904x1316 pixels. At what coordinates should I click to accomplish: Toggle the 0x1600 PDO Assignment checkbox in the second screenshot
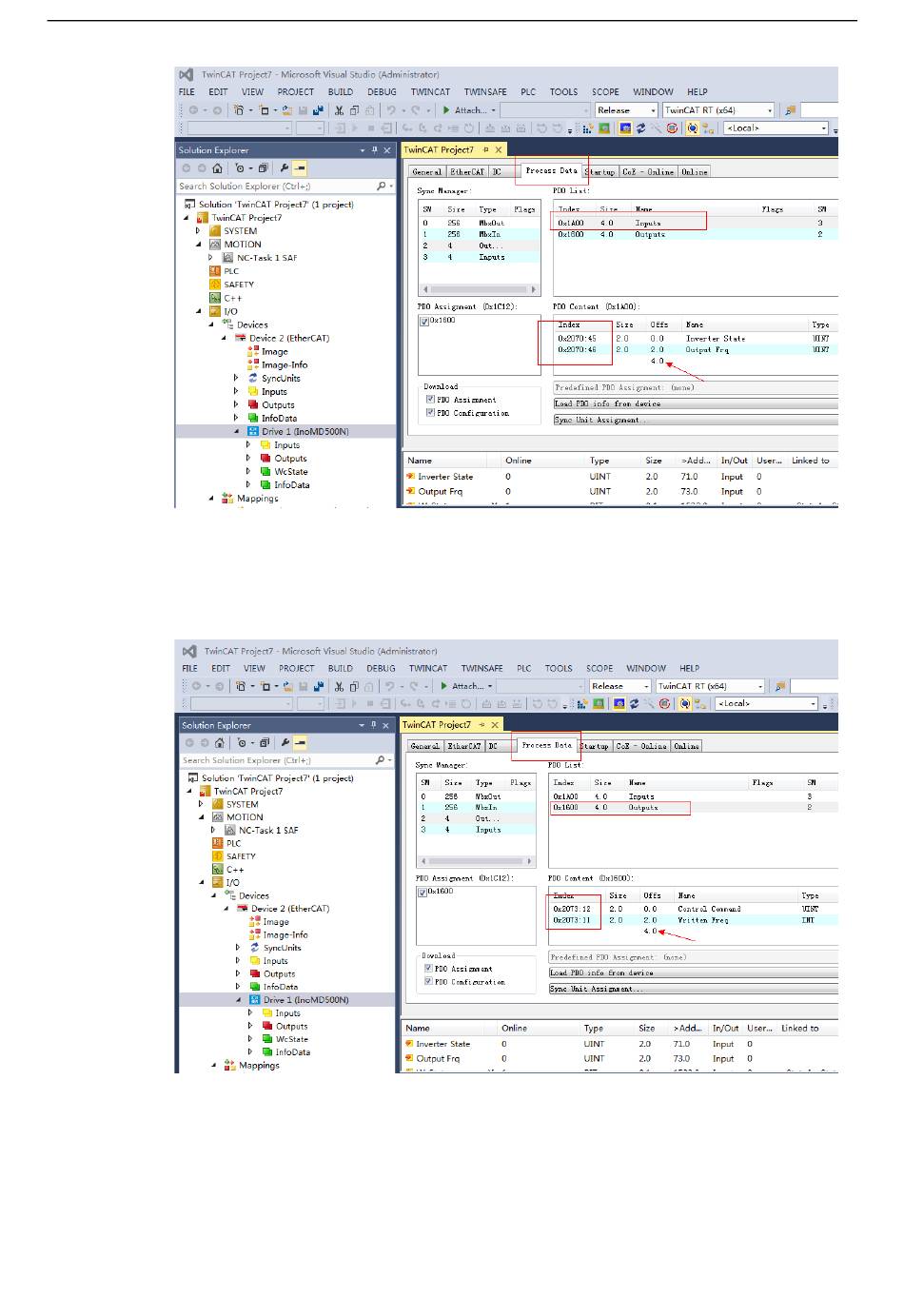423,892
